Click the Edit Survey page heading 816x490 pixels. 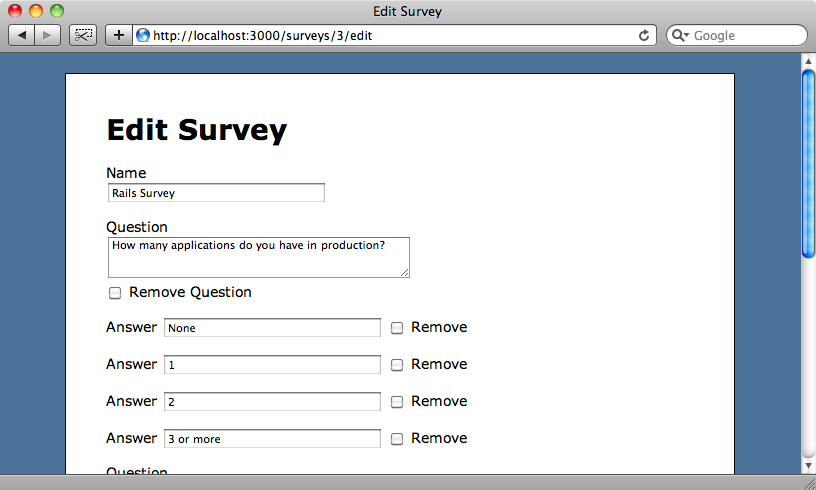[197, 130]
